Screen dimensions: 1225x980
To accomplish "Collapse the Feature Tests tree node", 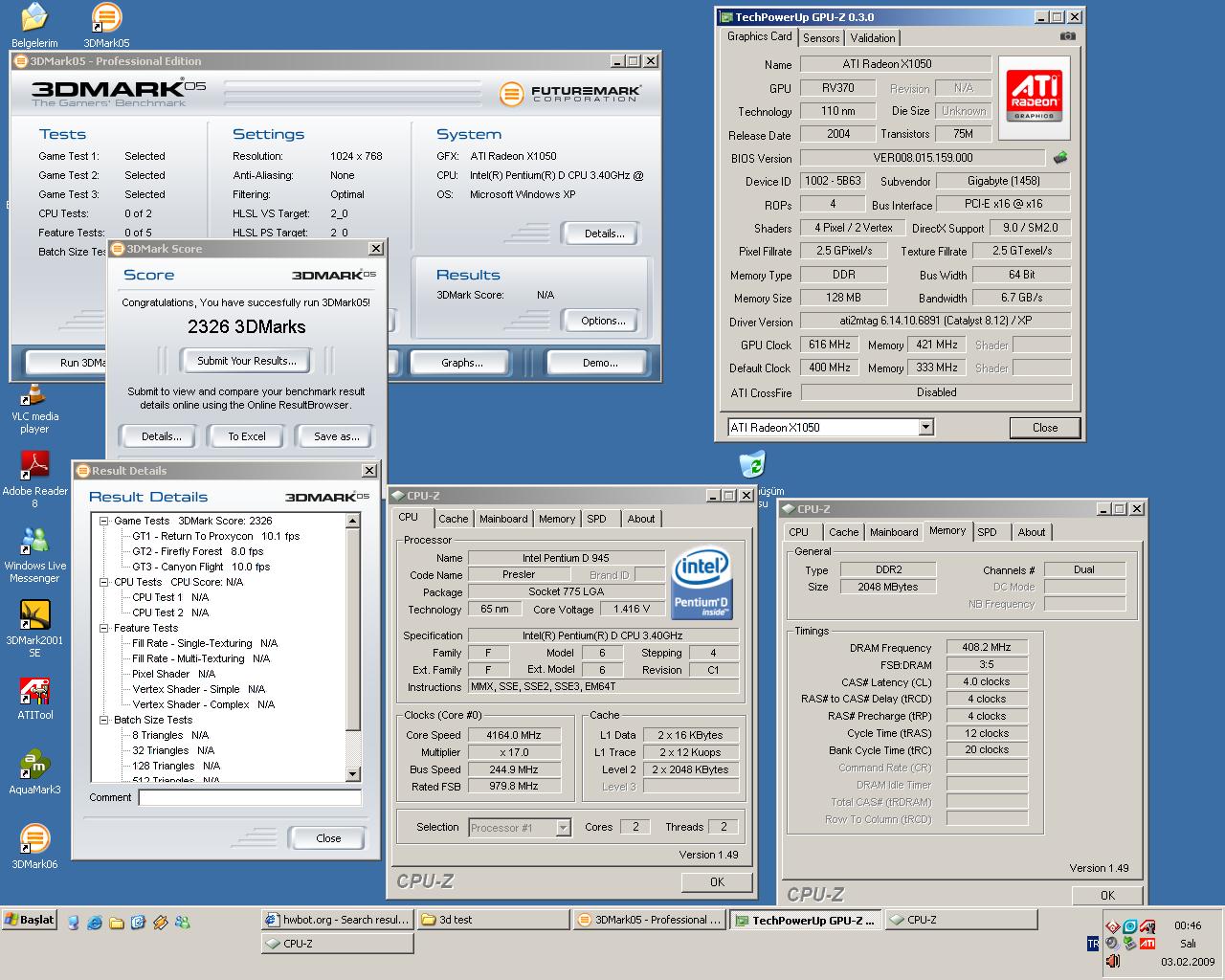I will (x=103, y=628).
